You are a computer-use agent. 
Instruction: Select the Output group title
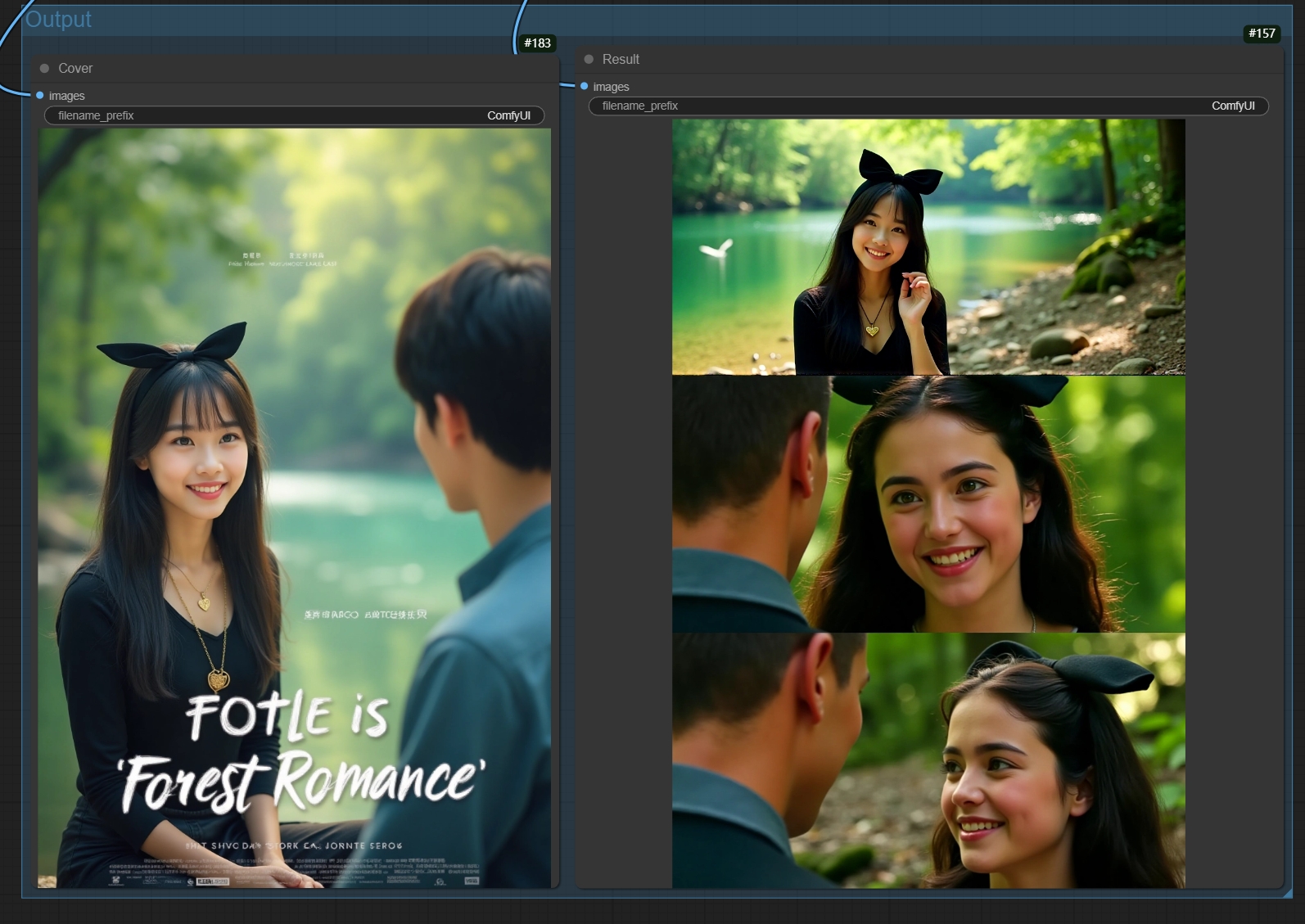pos(59,20)
